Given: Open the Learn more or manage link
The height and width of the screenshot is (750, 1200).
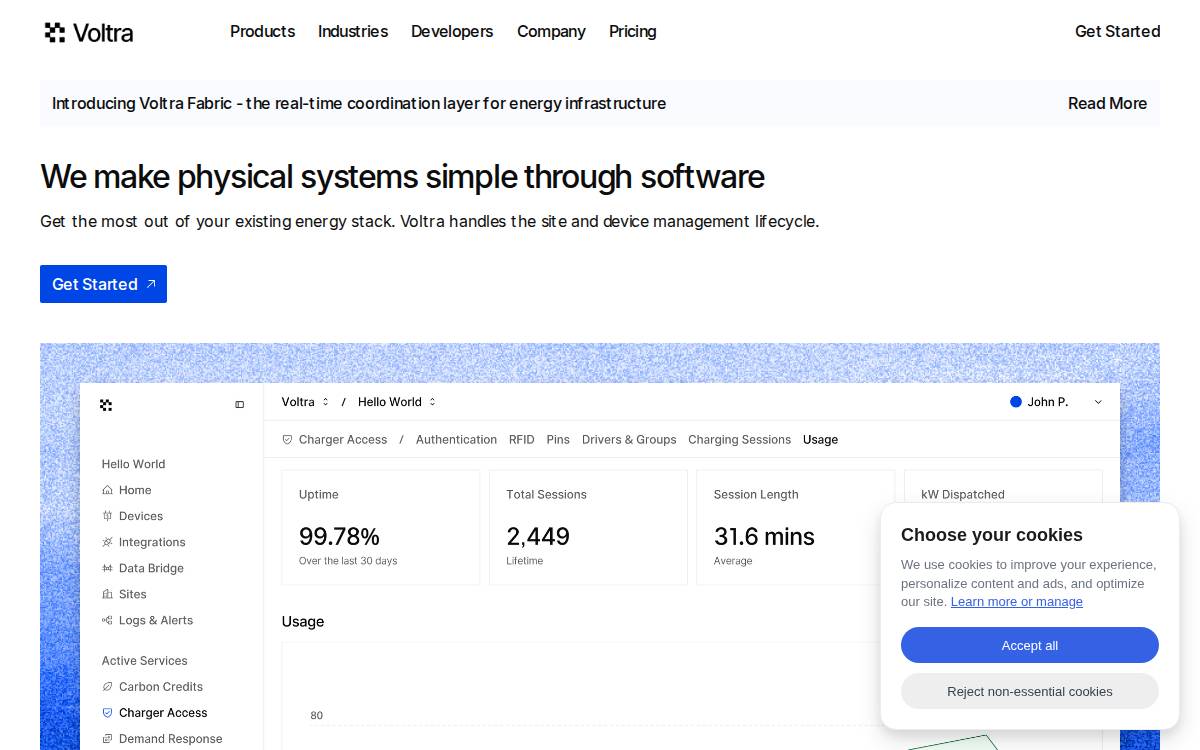Looking at the screenshot, I should point(1017,602).
